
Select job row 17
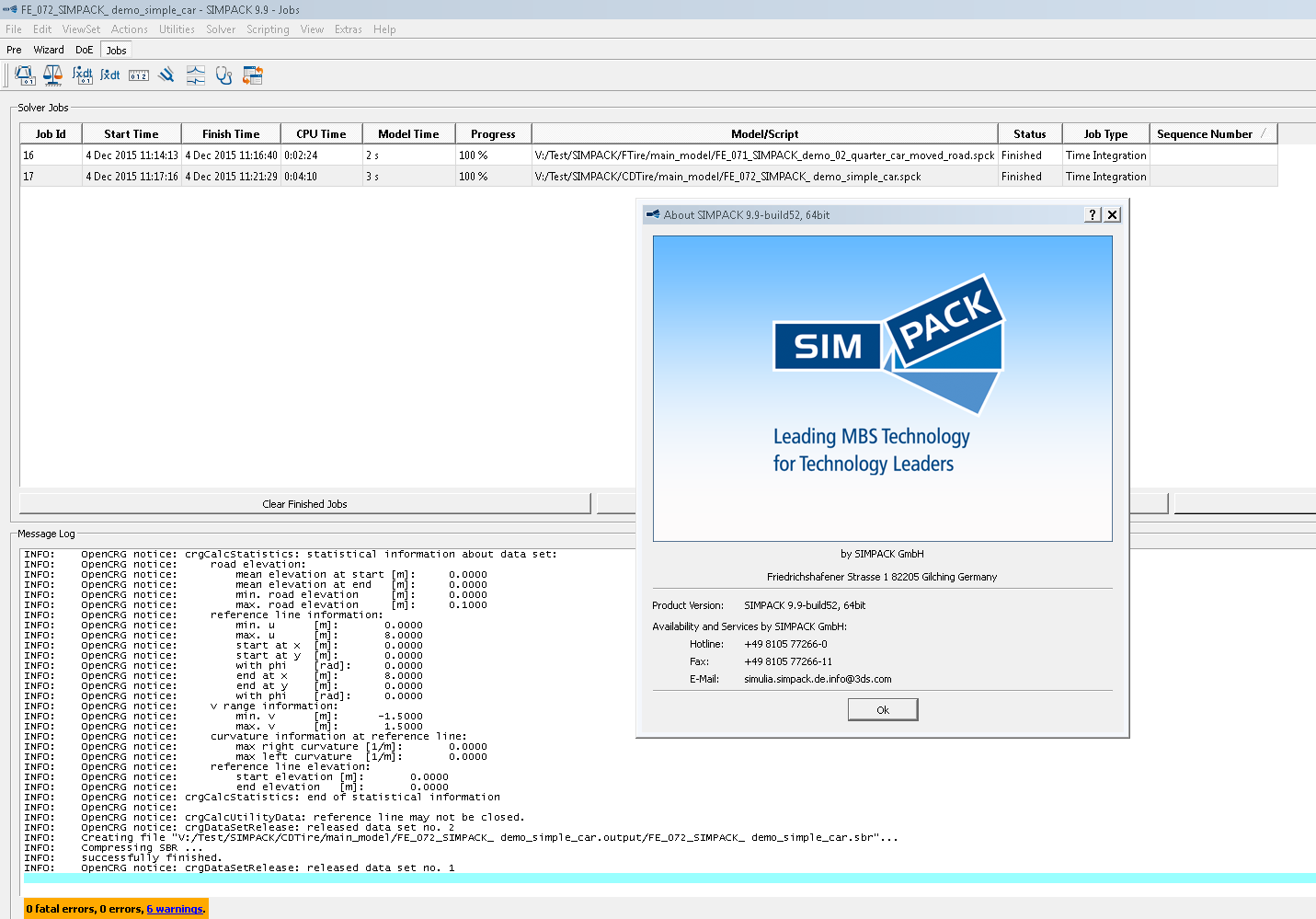648,177
